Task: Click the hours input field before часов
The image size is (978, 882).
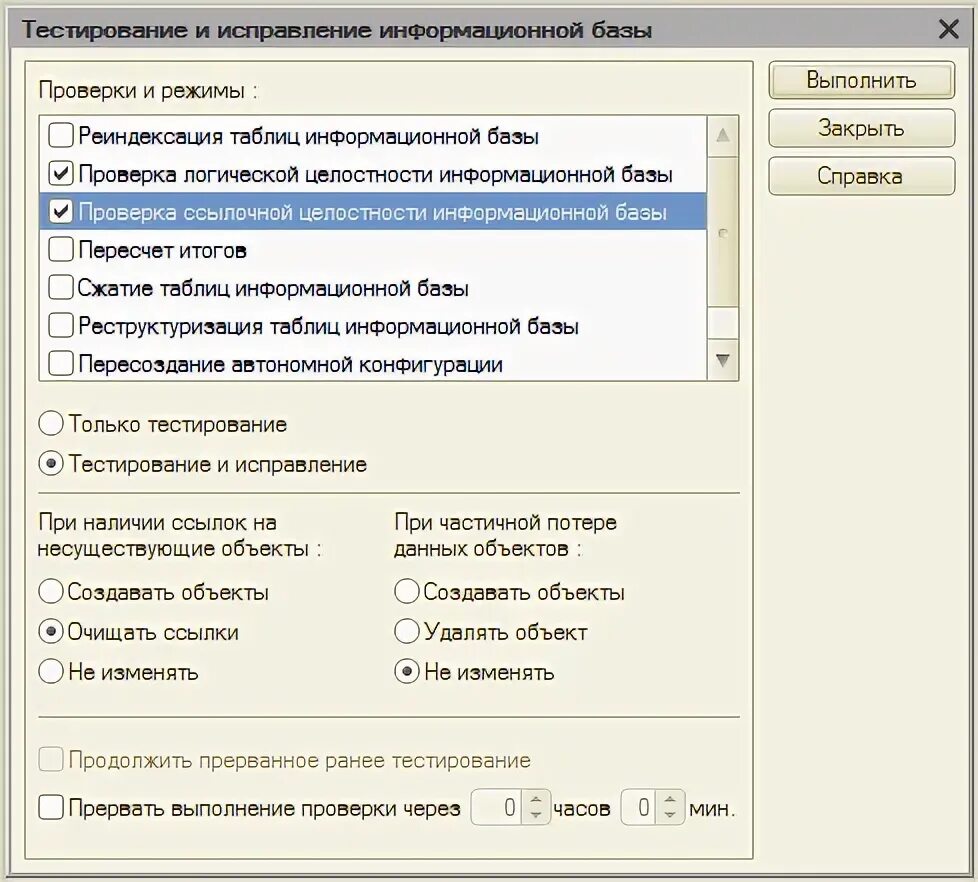Action: (496, 807)
